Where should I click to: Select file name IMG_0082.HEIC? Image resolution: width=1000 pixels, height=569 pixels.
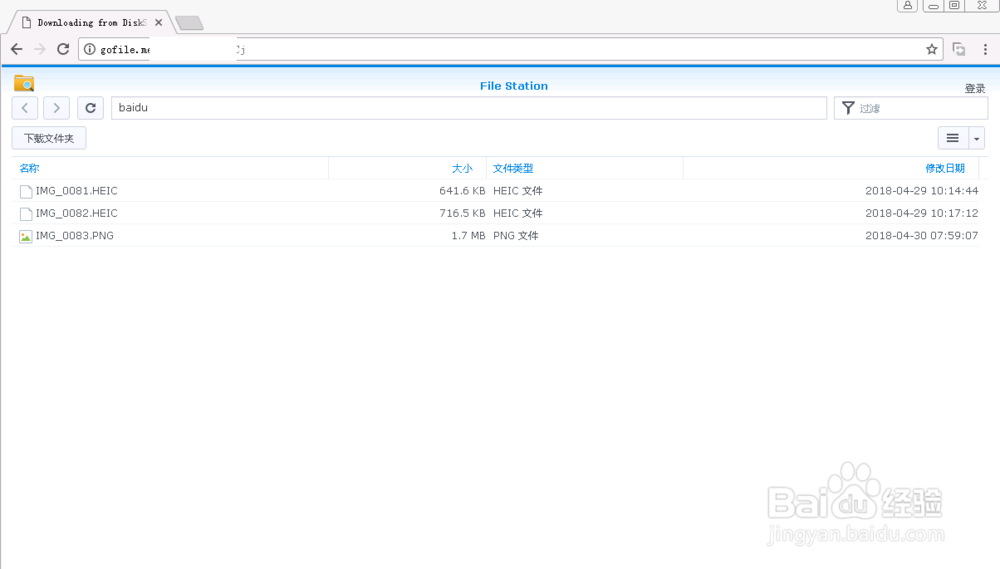[77, 213]
